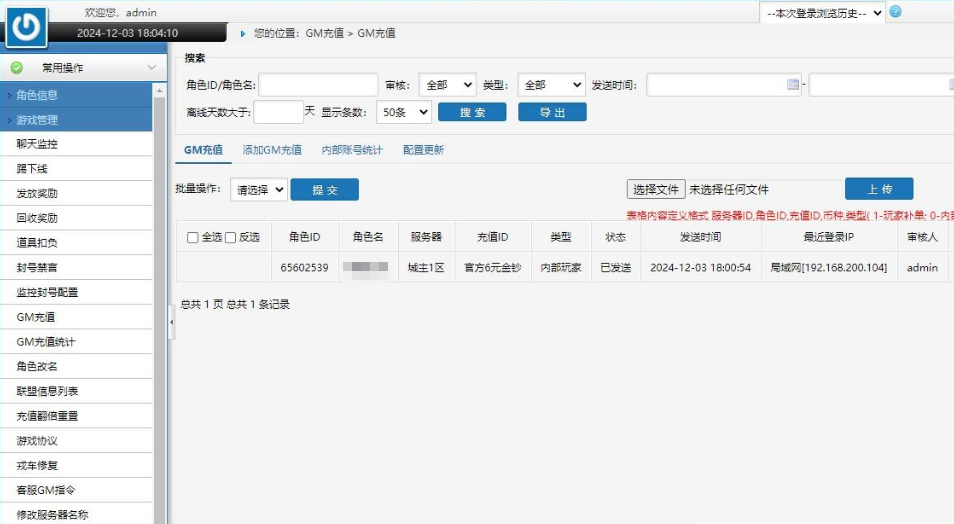Click the 充值ID column header
954x524 pixels.
[493, 237]
